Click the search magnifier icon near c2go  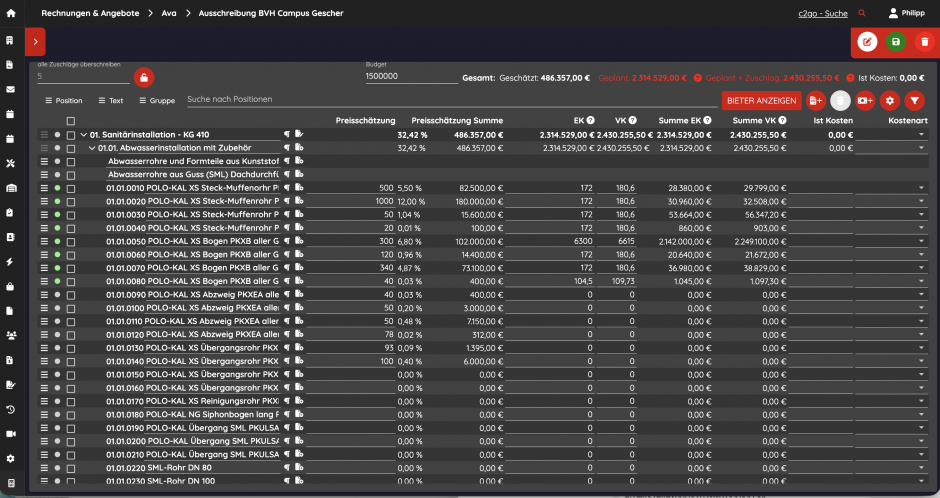click(x=862, y=13)
